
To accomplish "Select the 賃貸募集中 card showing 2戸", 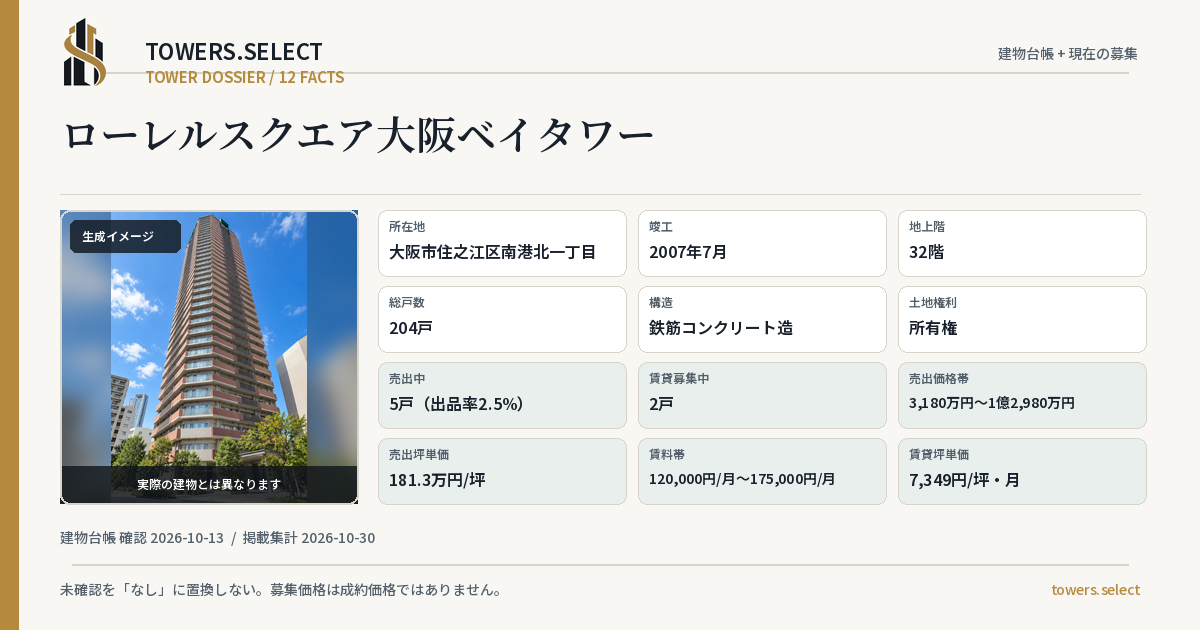I will pyautogui.click(x=762, y=395).
